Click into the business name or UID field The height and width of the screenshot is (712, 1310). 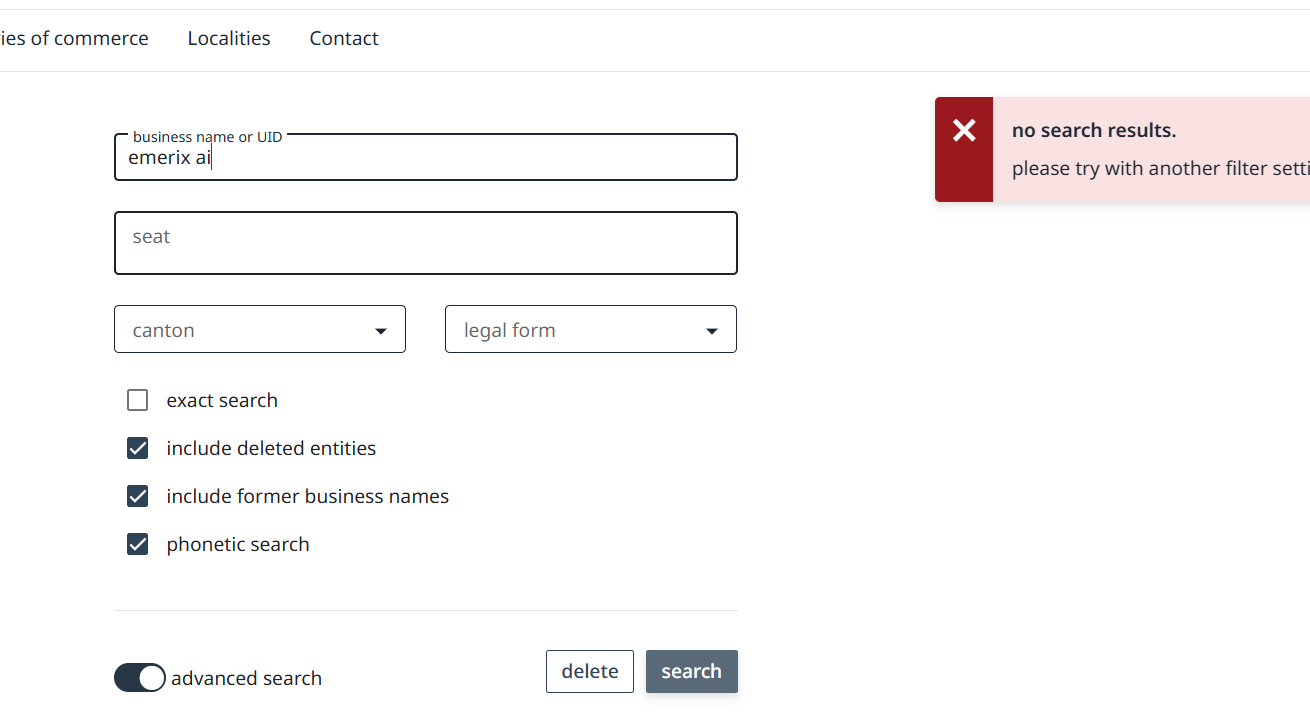point(425,158)
